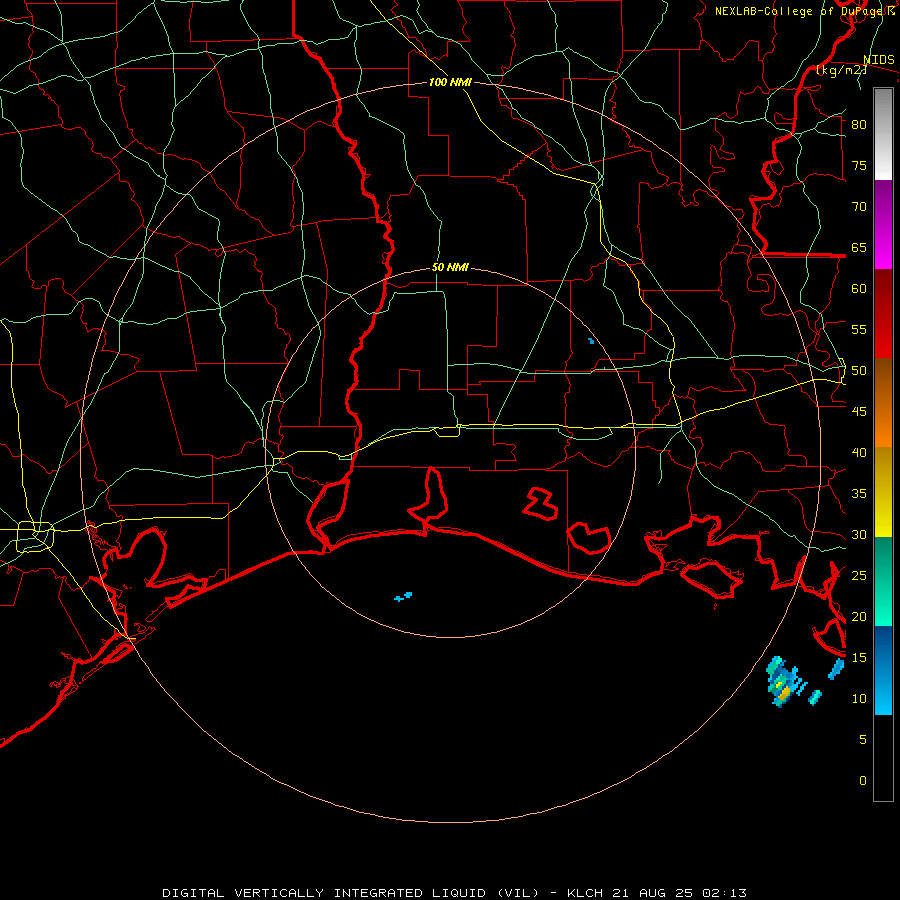Click the 30 value on color scale
The width and height of the screenshot is (900, 900).
click(859, 534)
